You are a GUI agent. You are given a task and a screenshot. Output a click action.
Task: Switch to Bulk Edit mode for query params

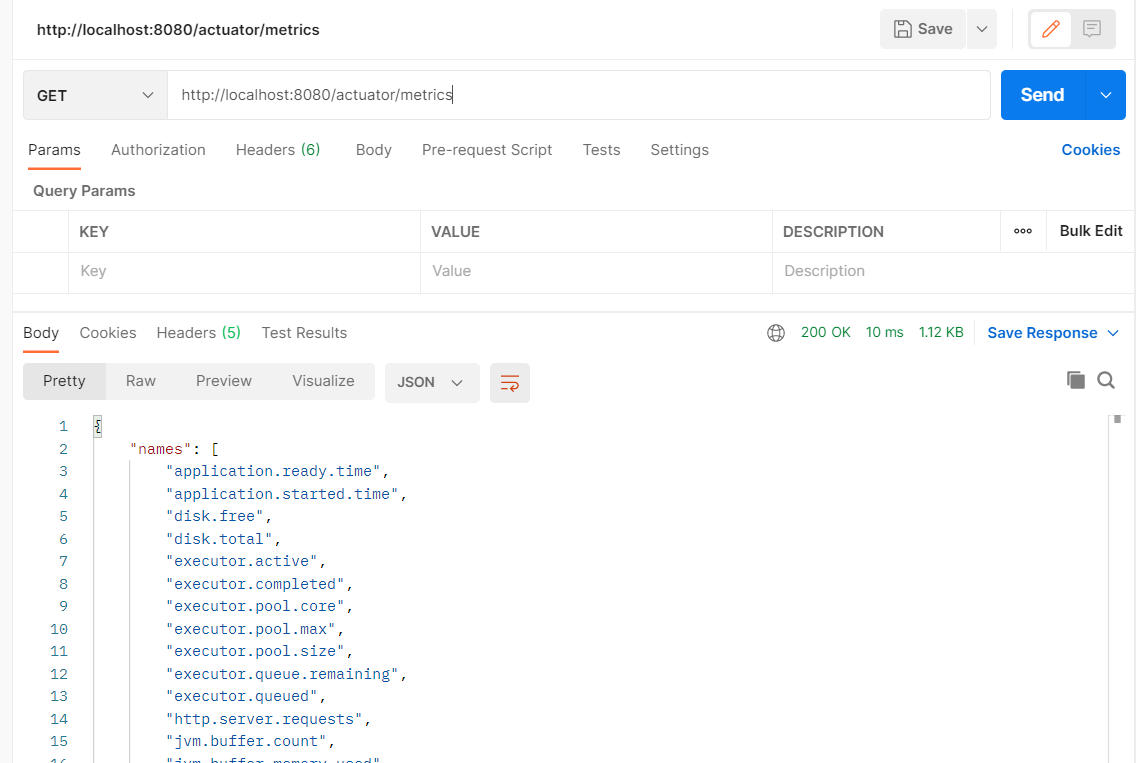1090,231
